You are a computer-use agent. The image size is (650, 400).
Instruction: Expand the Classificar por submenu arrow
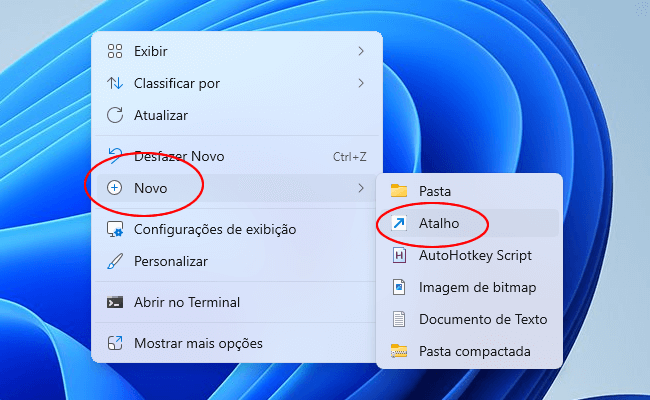point(361,83)
